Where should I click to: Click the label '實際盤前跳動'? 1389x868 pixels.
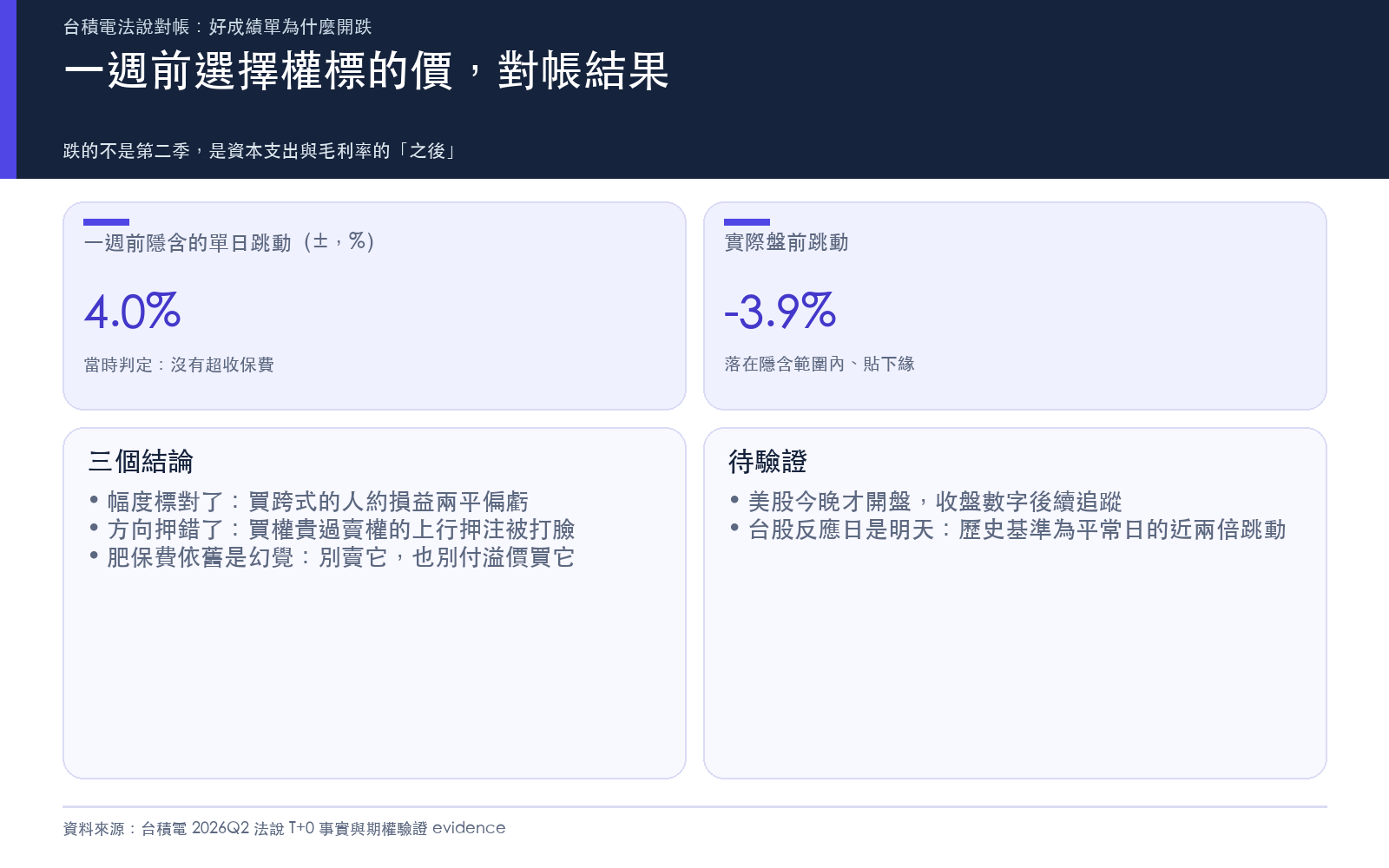pos(787,242)
